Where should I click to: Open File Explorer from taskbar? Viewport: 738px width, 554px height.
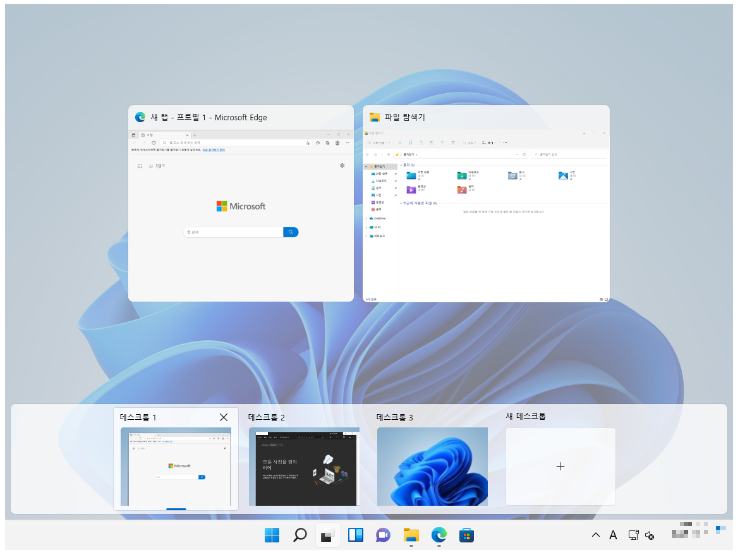[x=411, y=535]
